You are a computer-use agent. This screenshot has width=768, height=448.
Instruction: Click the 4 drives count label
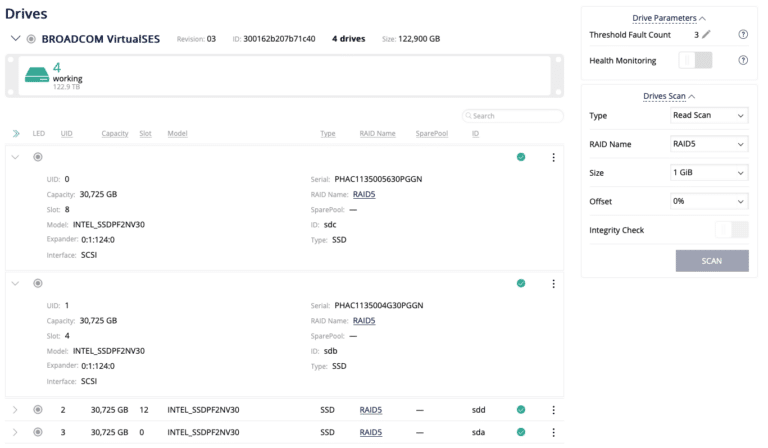pyautogui.click(x=349, y=39)
